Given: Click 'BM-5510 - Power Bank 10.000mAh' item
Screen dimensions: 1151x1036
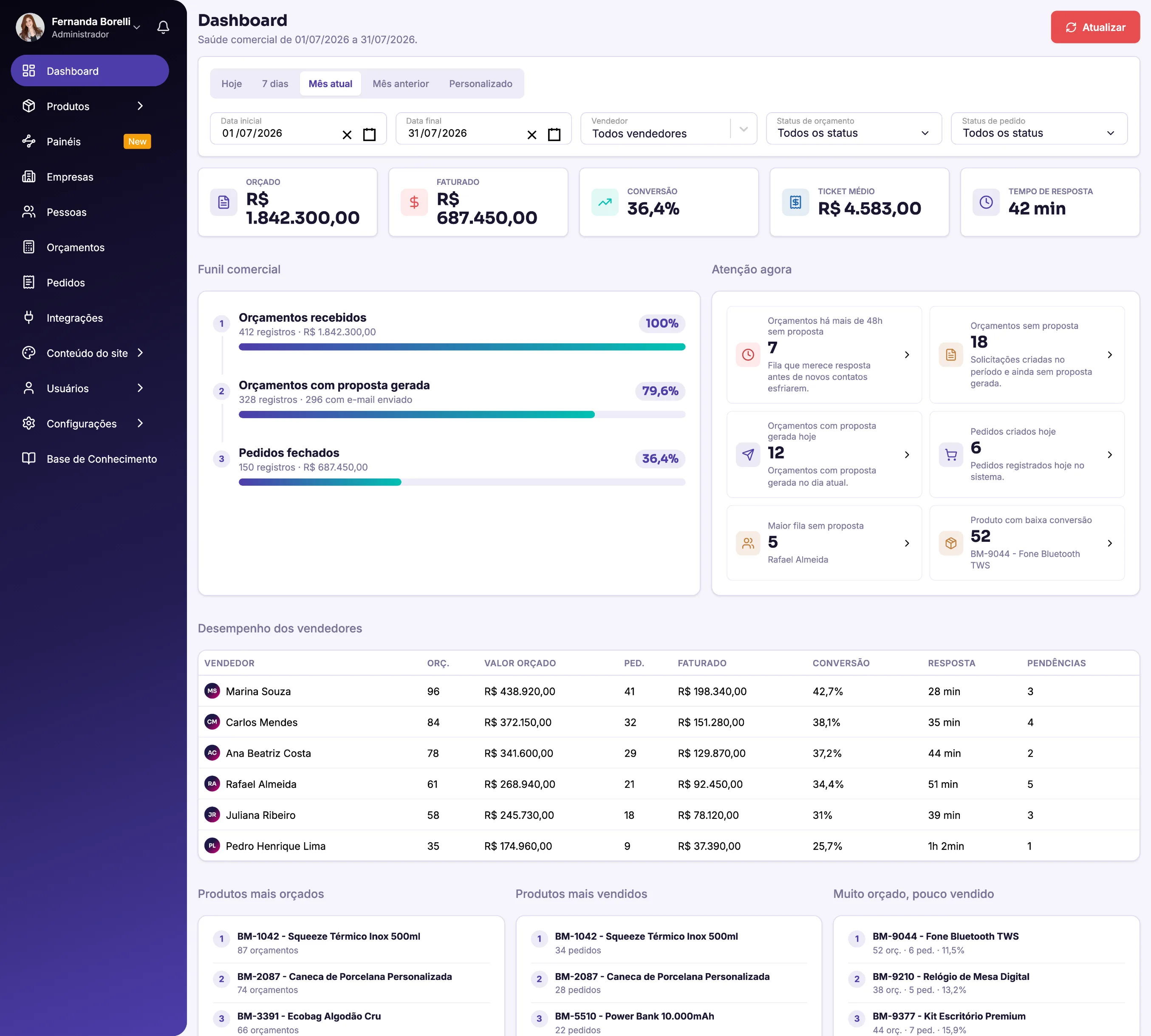Looking at the screenshot, I should click(x=634, y=1016).
